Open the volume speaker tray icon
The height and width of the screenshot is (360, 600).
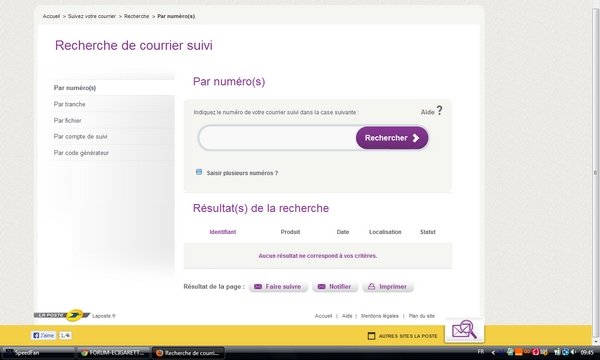click(573, 352)
